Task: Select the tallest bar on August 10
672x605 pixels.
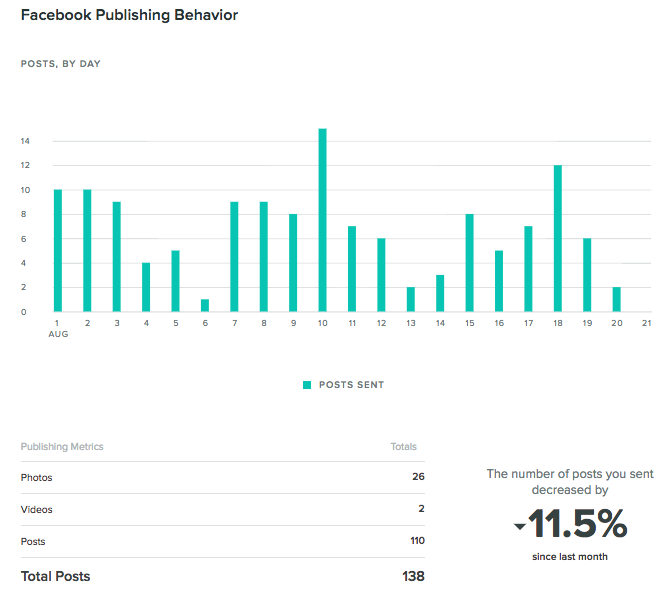Action: (x=322, y=220)
